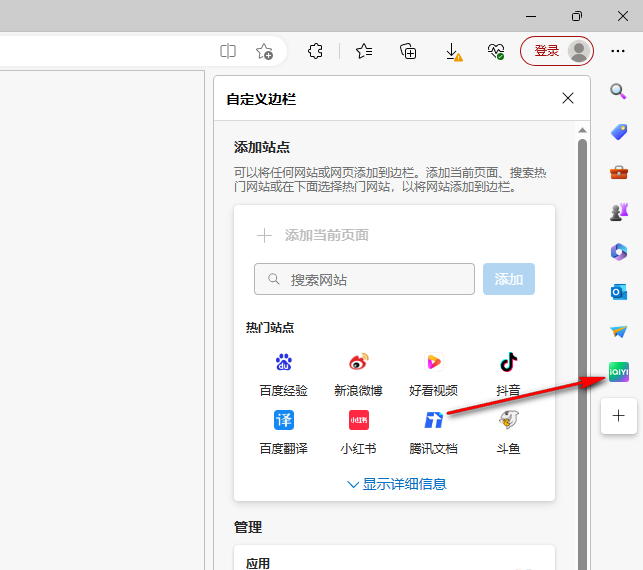
Task: Open sidebar Search magnifier icon
Action: pos(618,91)
